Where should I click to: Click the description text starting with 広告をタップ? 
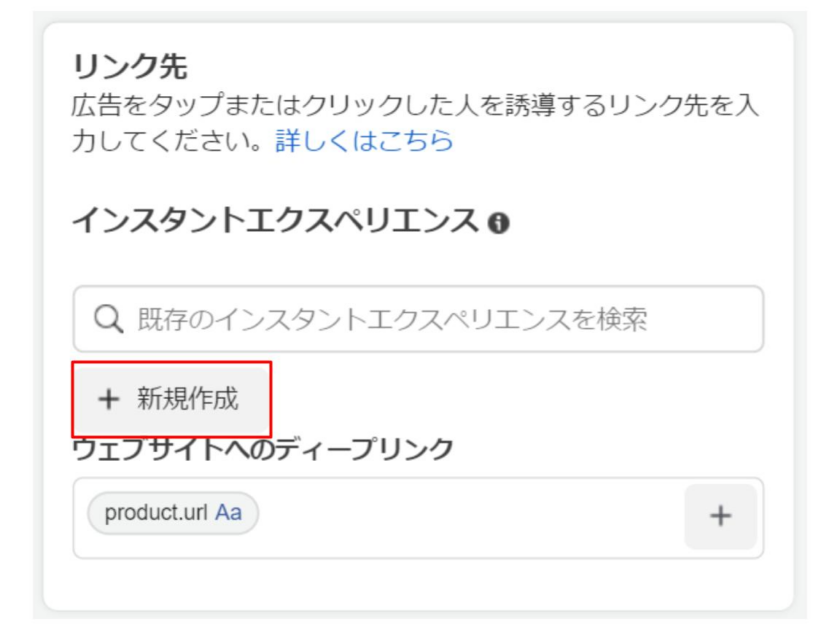click(x=415, y=105)
